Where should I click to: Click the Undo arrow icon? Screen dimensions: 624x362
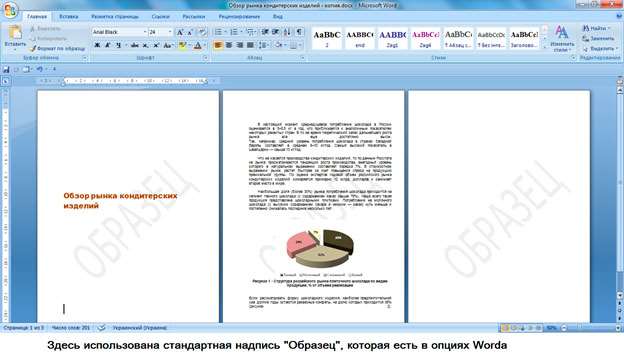coord(39,69)
